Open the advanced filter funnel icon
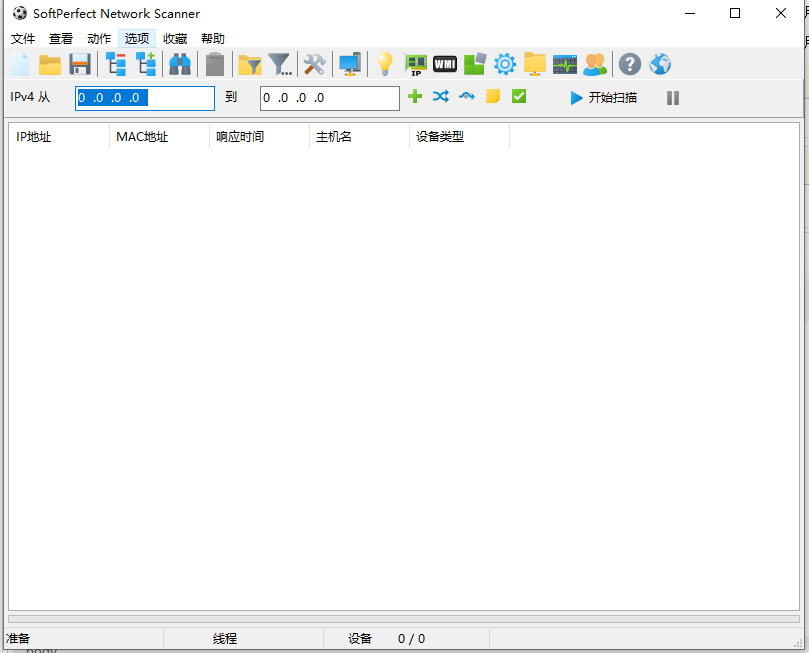The height and width of the screenshot is (653, 809). coord(280,64)
